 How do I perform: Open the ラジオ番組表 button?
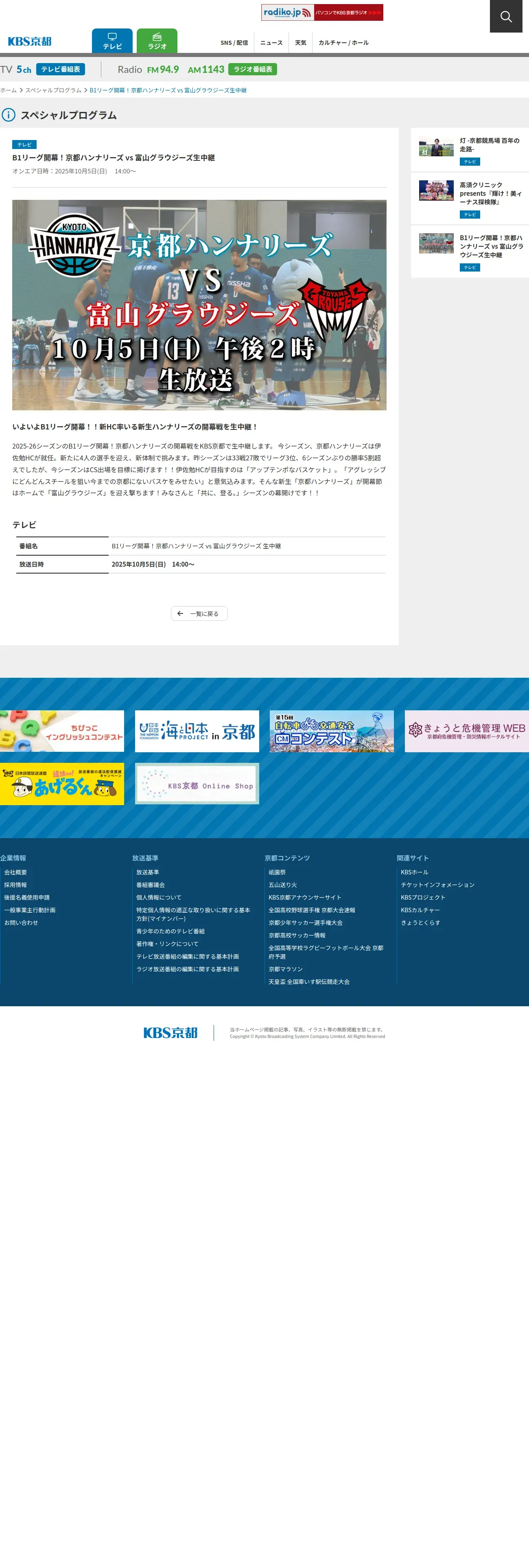(253, 69)
